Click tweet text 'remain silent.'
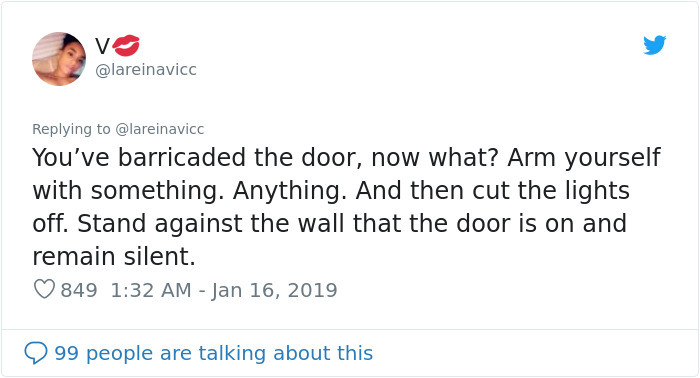This screenshot has width=700, height=378. pyautogui.click(x=114, y=256)
